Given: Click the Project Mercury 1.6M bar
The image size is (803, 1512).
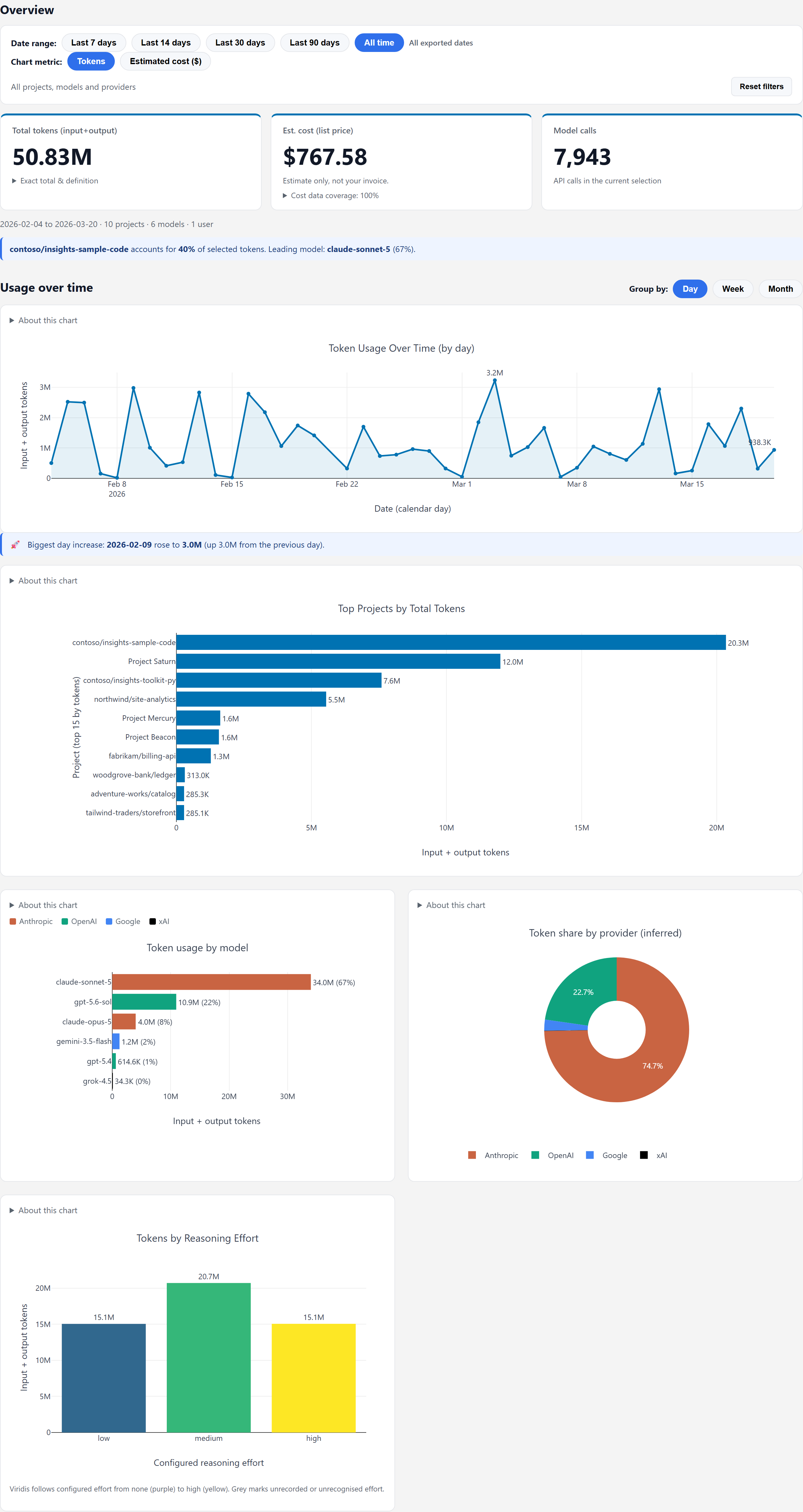Looking at the screenshot, I should point(199,718).
